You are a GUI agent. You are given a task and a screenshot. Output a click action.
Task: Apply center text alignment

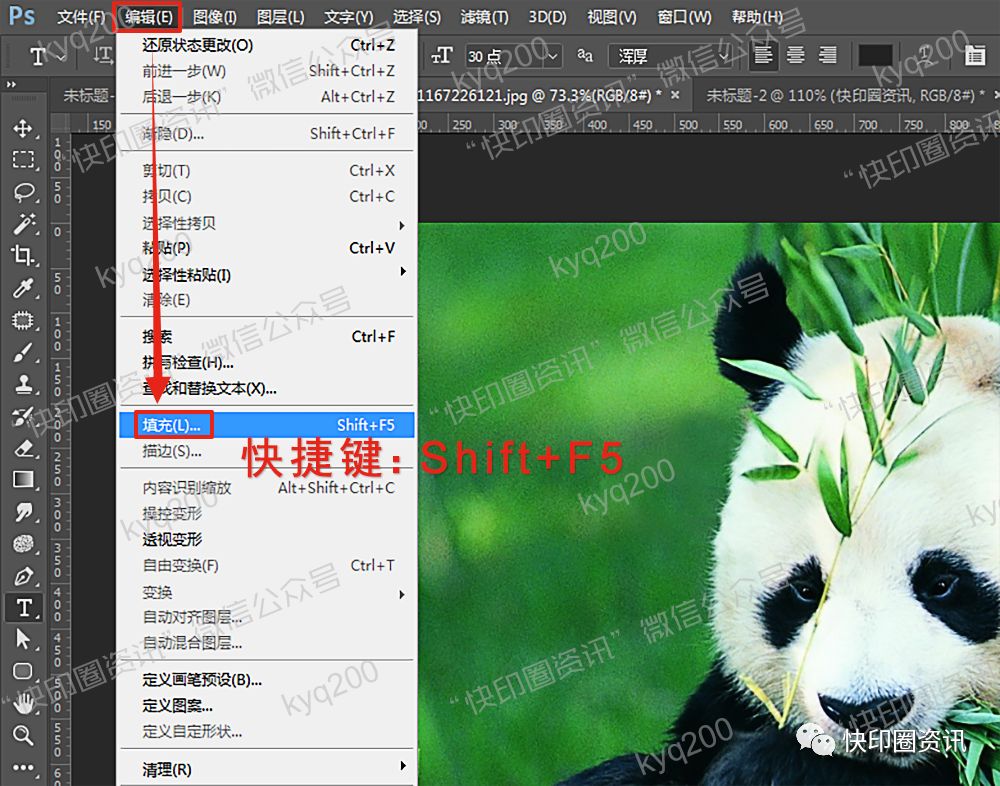[x=796, y=57]
